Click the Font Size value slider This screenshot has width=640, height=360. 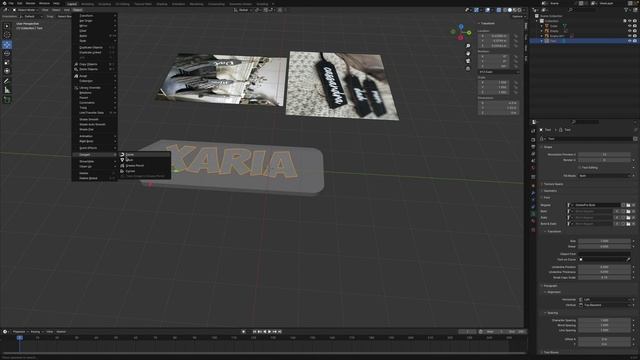point(604,241)
